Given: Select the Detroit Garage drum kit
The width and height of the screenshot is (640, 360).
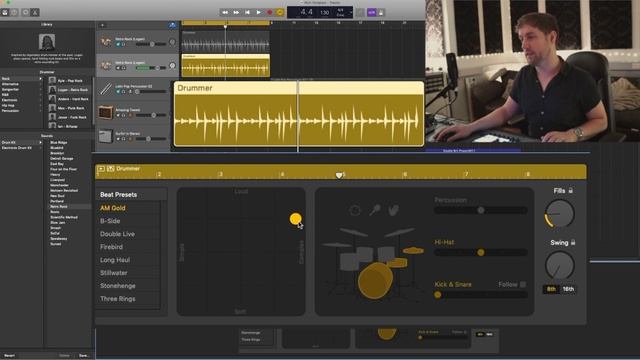Looking at the screenshot, I should pos(62,158).
